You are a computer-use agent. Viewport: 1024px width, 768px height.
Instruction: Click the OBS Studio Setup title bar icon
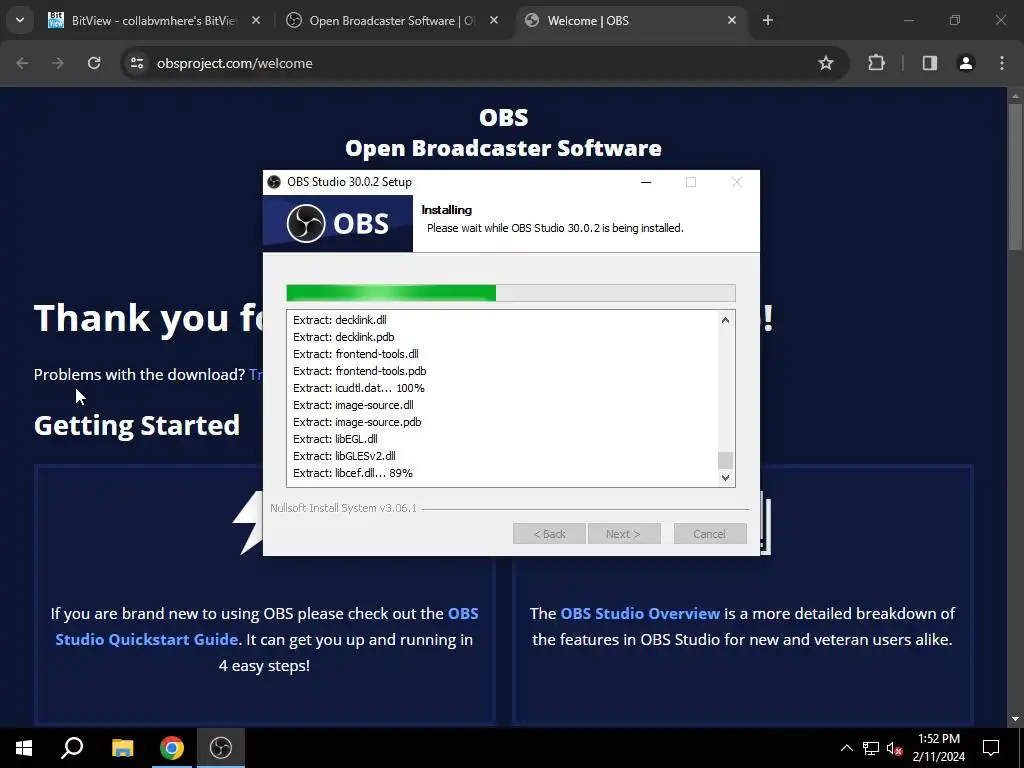coord(274,182)
